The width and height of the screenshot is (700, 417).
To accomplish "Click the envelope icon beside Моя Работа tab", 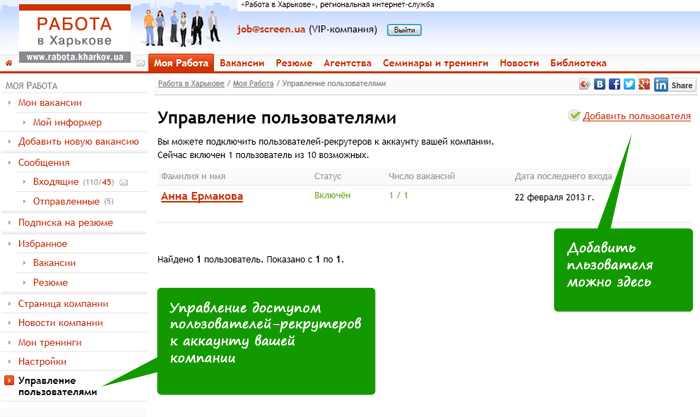I will [141, 63].
